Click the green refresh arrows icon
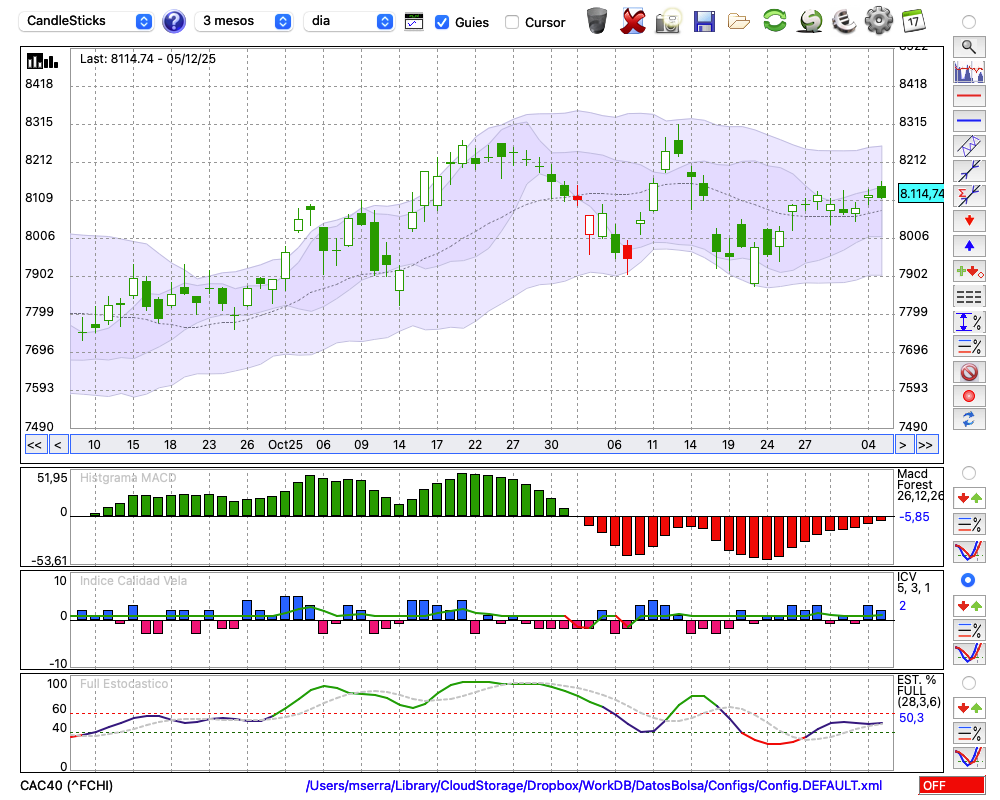 pos(774,20)
